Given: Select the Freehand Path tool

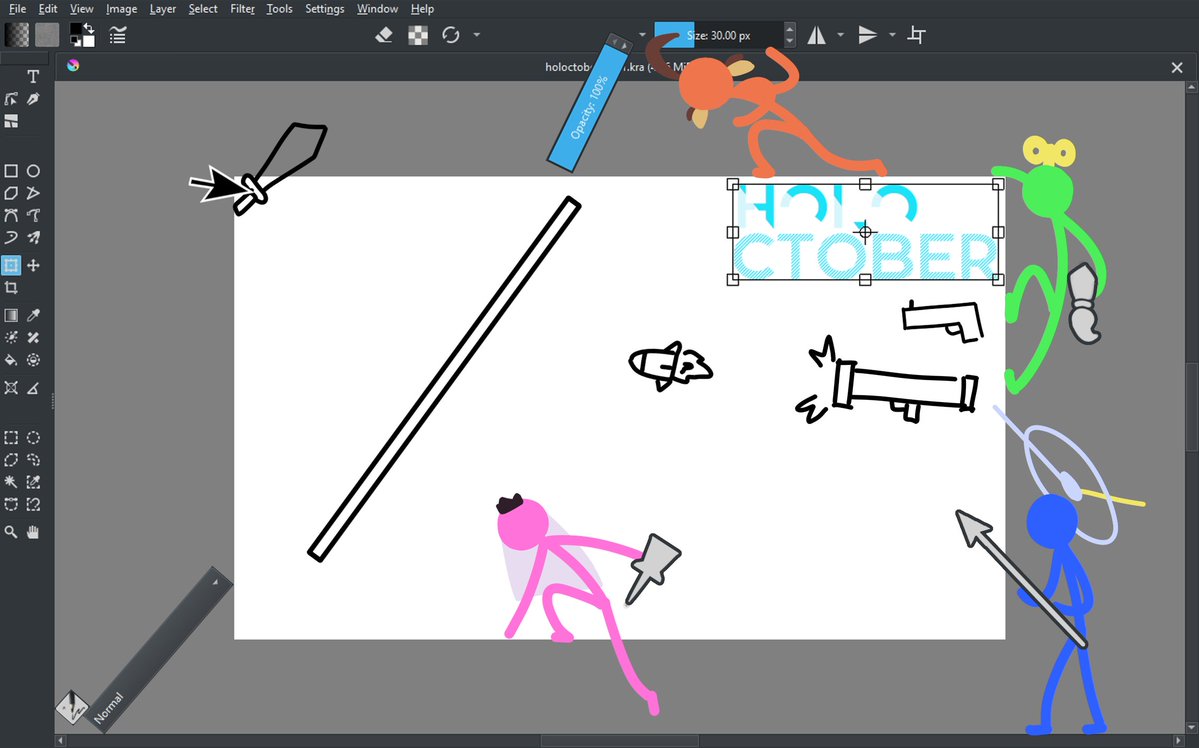Looking at the screenshot, I should click(x=33, y=216).
